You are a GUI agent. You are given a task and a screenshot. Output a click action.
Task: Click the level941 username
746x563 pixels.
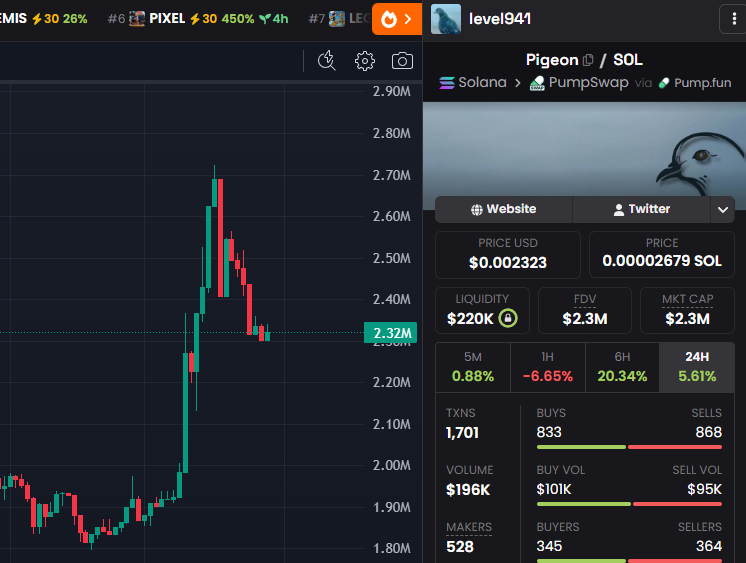coord(500,19)
